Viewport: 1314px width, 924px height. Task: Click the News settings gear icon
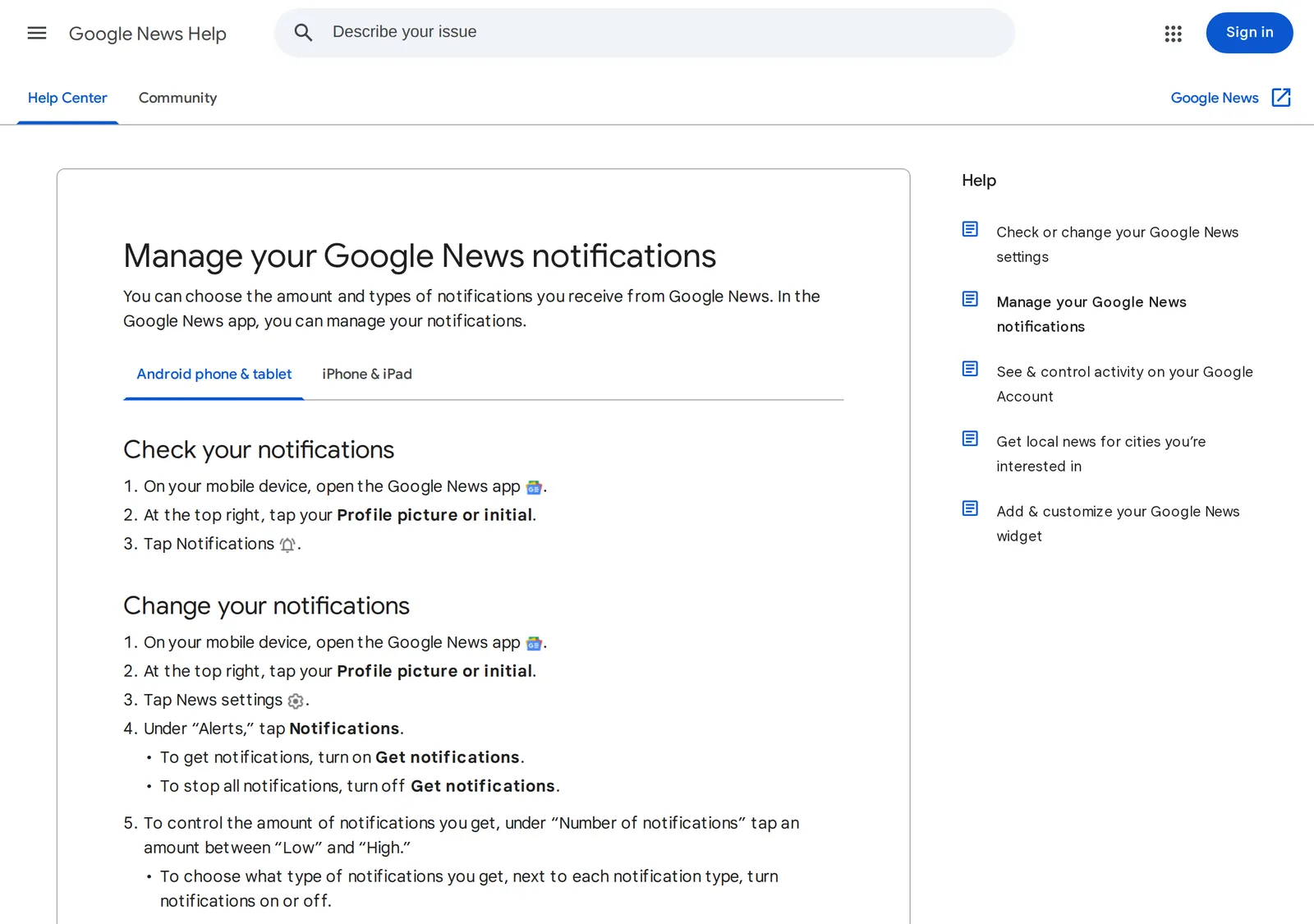296,701
